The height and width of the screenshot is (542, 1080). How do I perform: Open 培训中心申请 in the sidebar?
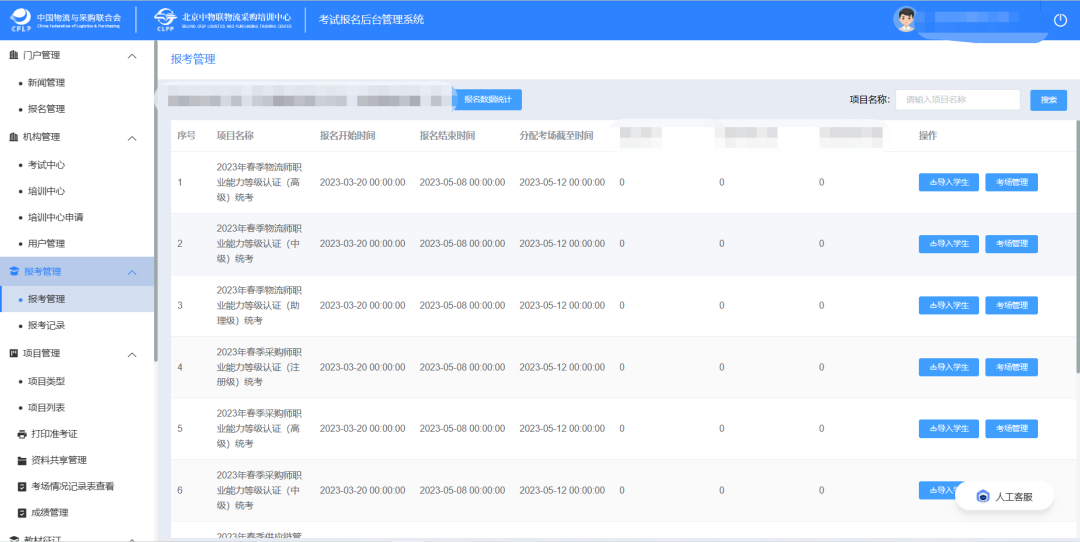coord(56,217)
